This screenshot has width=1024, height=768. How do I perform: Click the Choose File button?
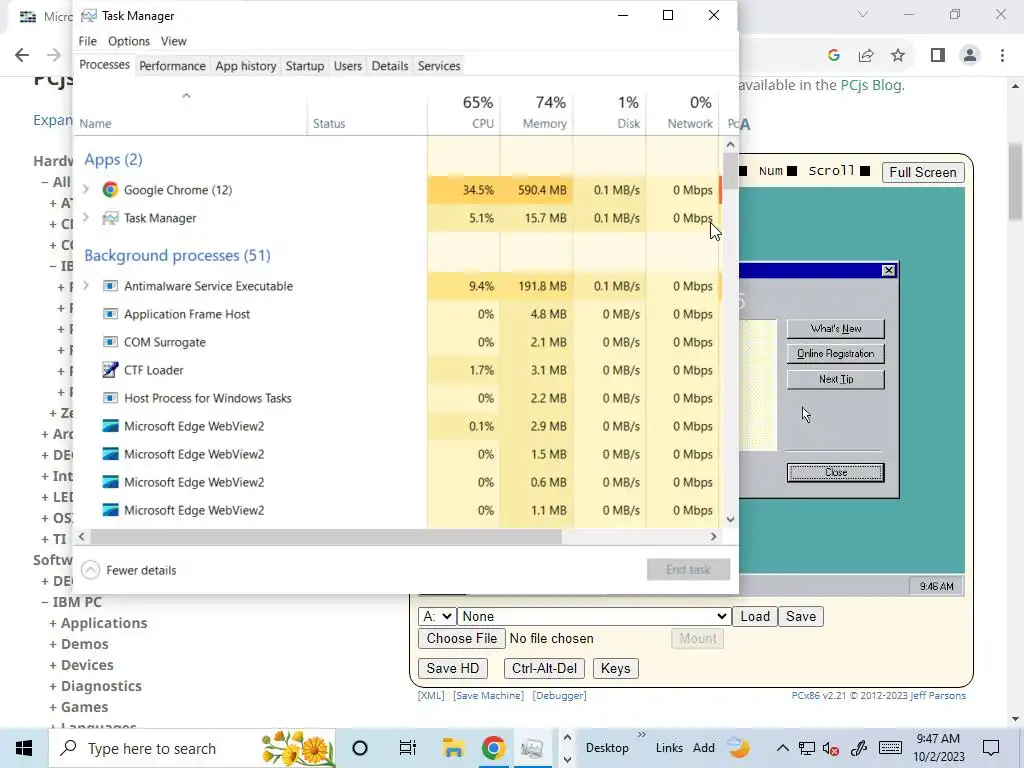[462, 639]
